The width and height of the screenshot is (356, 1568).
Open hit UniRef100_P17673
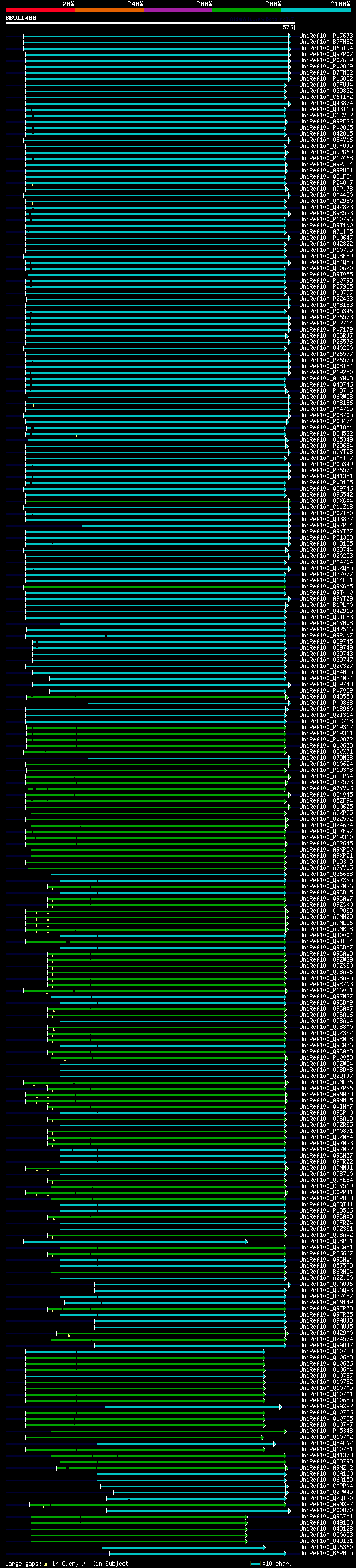[326, 36]
